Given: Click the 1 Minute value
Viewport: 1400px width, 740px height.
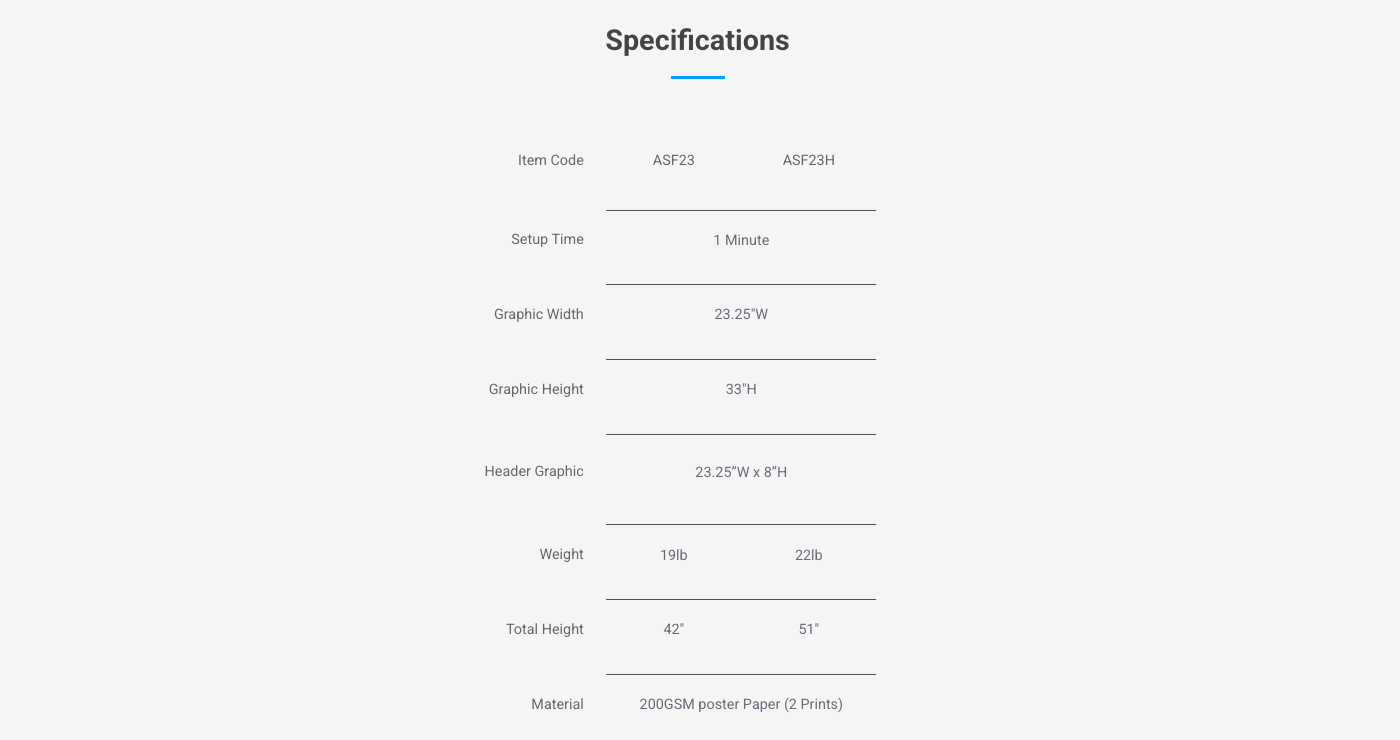Looking at the screenshot, I should (741, 240).
